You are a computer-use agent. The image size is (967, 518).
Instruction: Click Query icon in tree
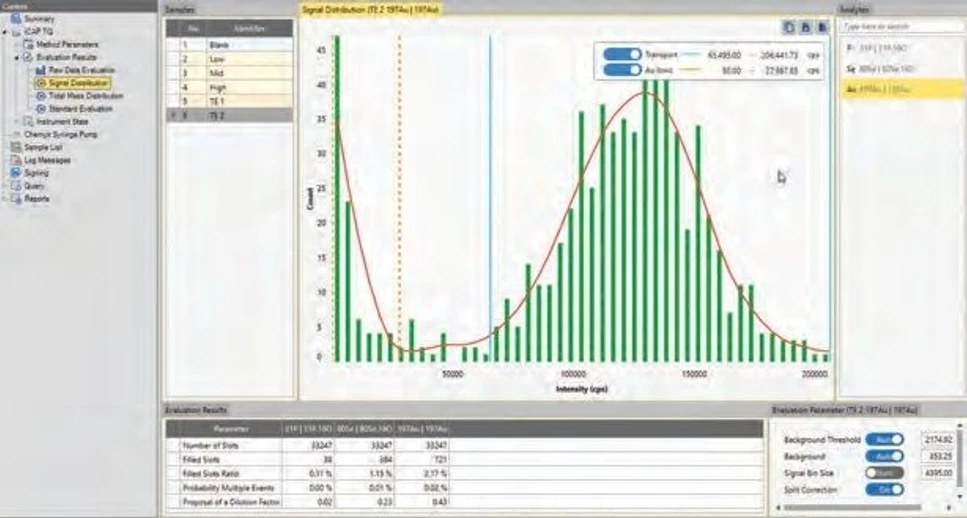(16, 186)
